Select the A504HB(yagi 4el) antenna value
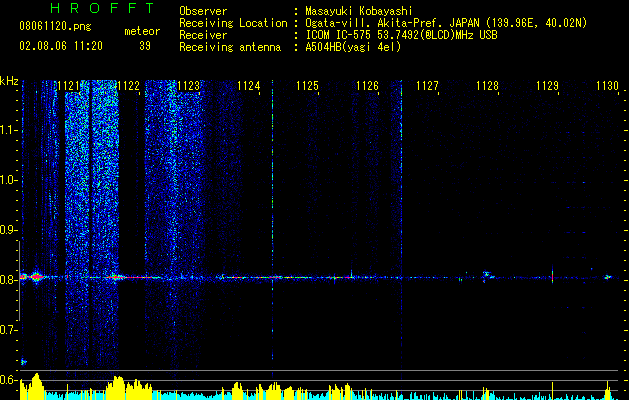The height and width of the screenshot is (400, 629). (x=353, y=47)
